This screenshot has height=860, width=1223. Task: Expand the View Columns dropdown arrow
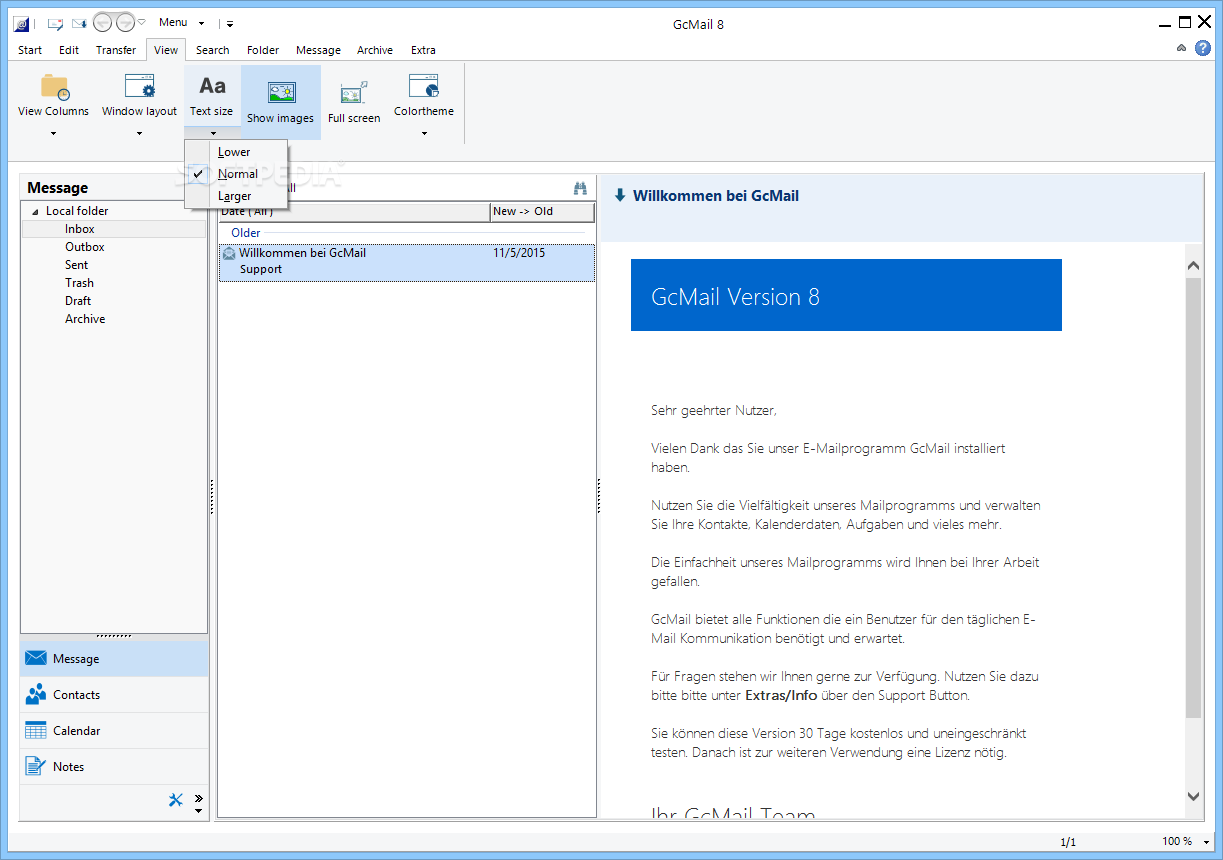[x=54, y=133]
